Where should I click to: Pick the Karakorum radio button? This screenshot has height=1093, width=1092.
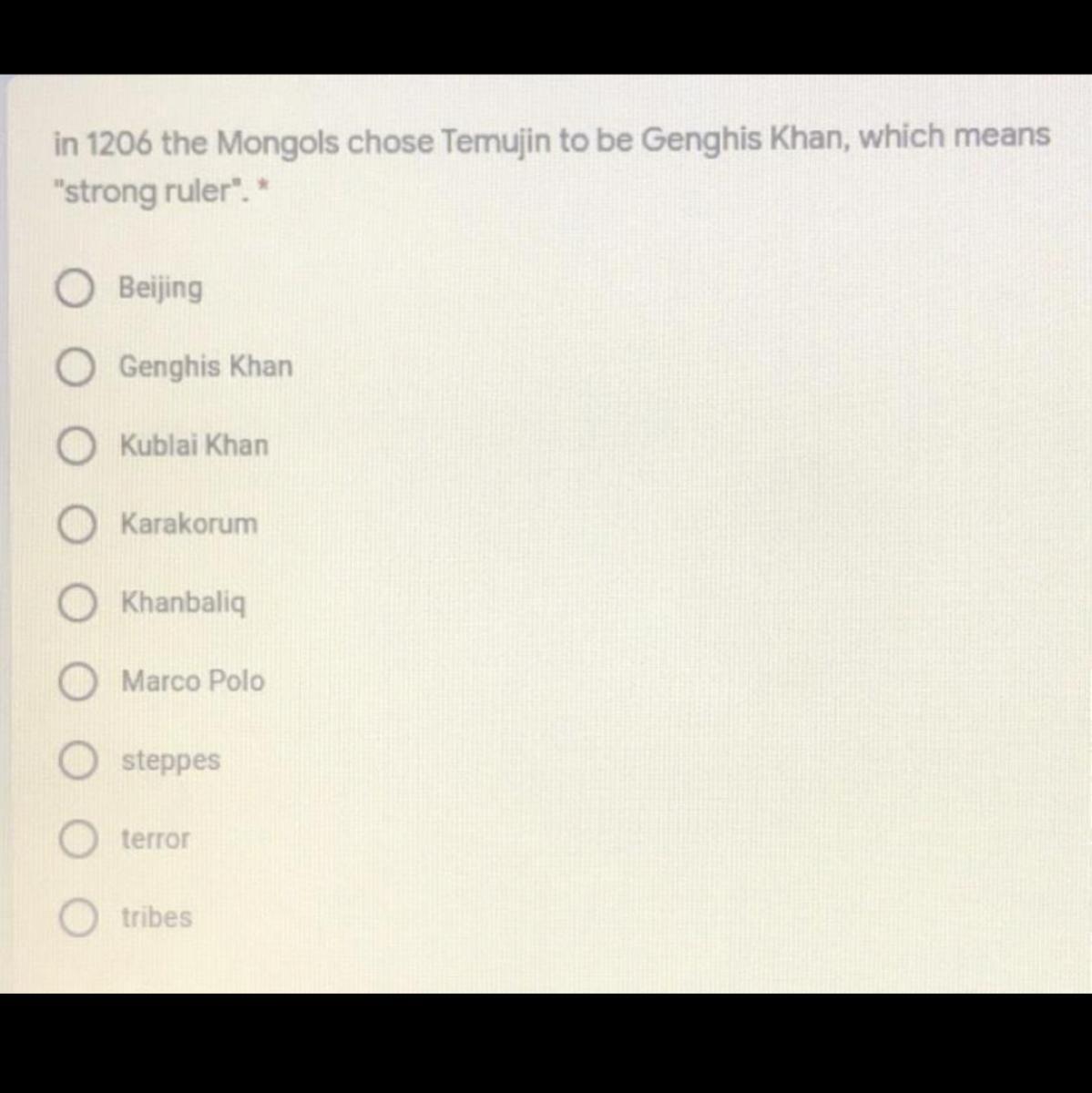[x=77, y=525]
